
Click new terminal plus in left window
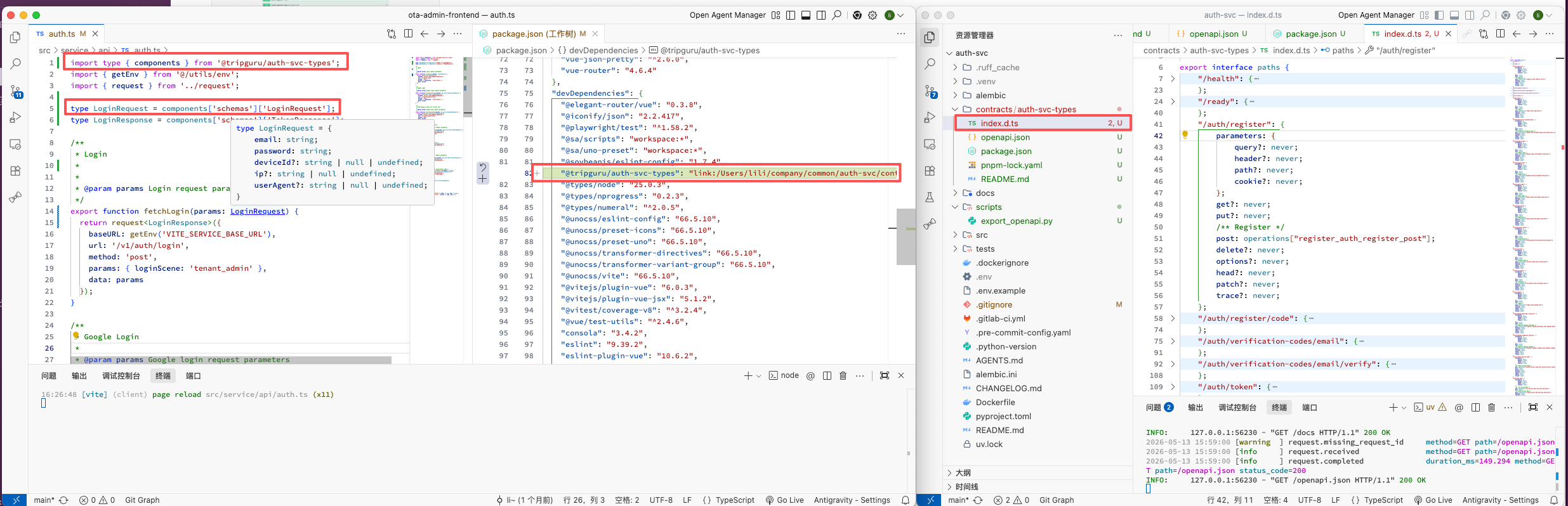(748, 375)
